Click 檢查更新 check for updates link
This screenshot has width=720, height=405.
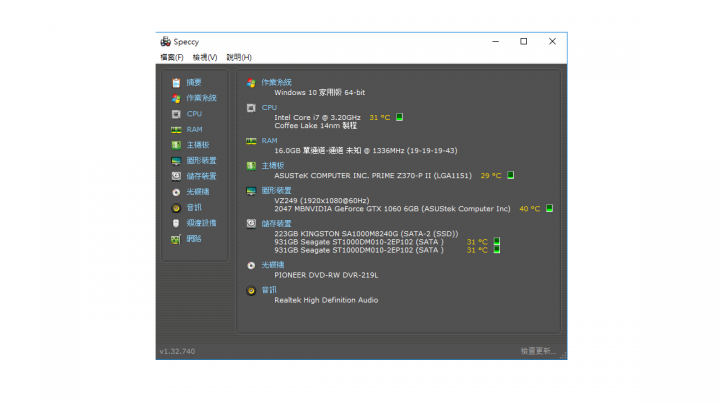click(538, 351)
